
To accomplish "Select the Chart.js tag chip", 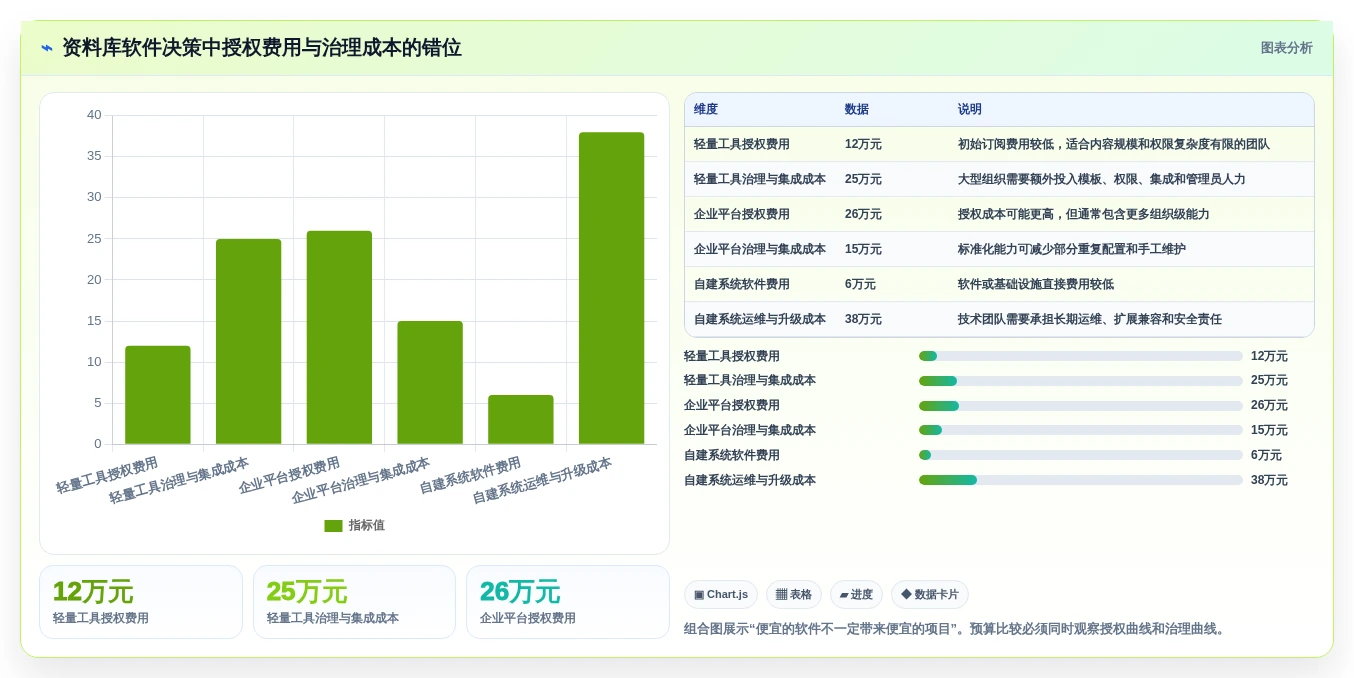I will [721, 594].
